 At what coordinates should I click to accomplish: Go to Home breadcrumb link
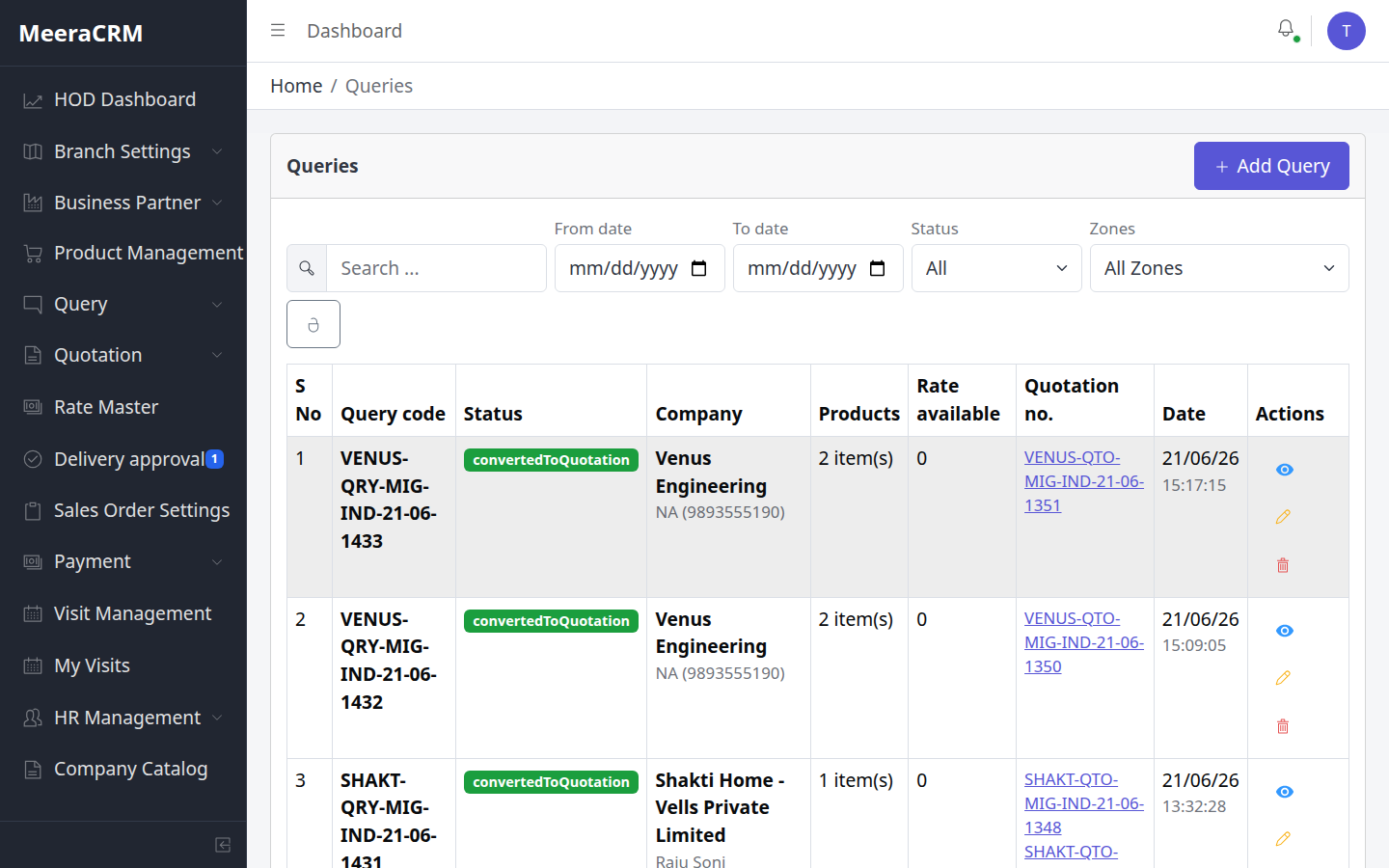pyautogui.click(x=296, y=86)
